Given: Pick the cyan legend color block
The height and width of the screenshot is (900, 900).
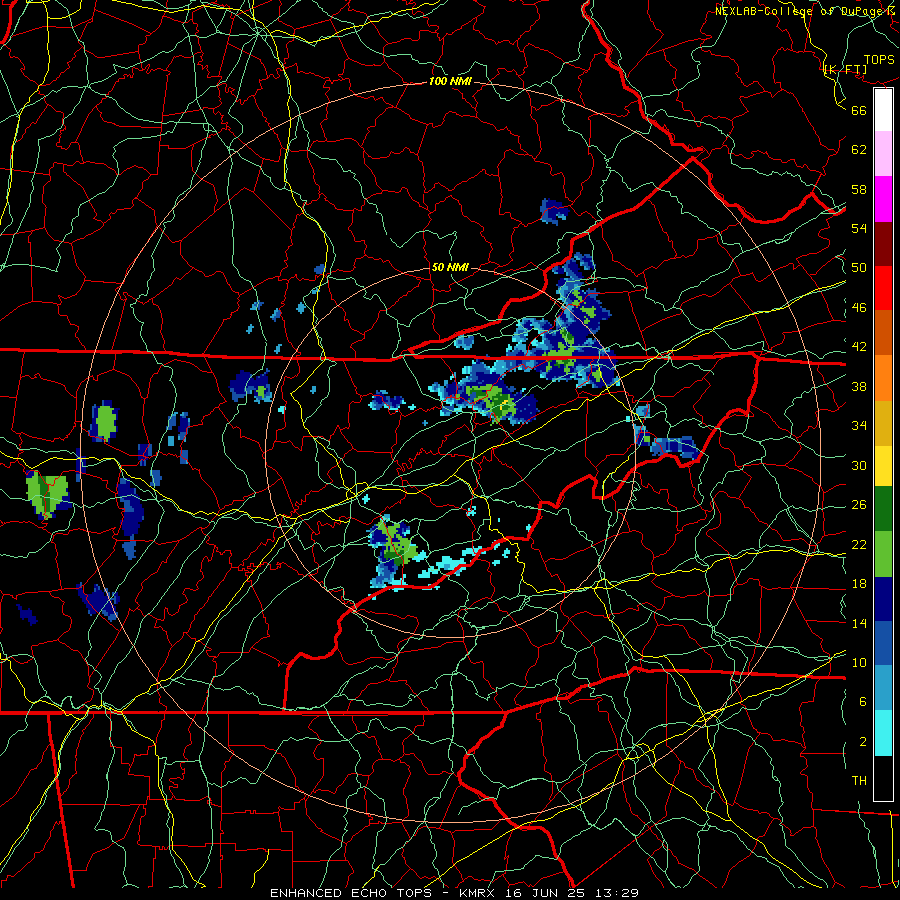Looking at the screenshot, I should [x=883, y=733].
